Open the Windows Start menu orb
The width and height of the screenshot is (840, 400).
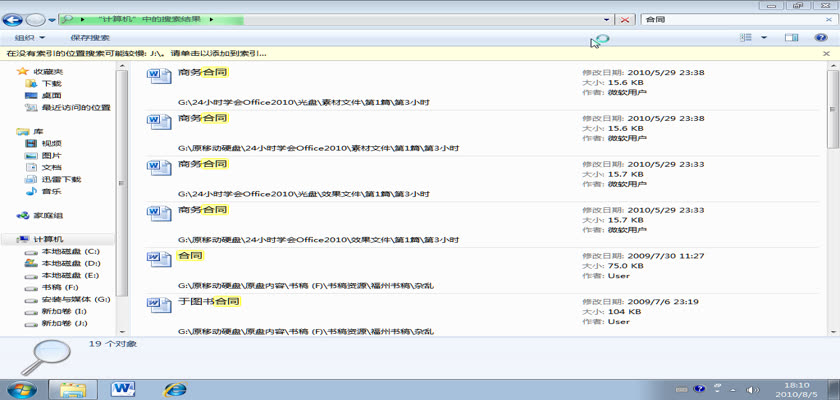(x=21, y=388)
